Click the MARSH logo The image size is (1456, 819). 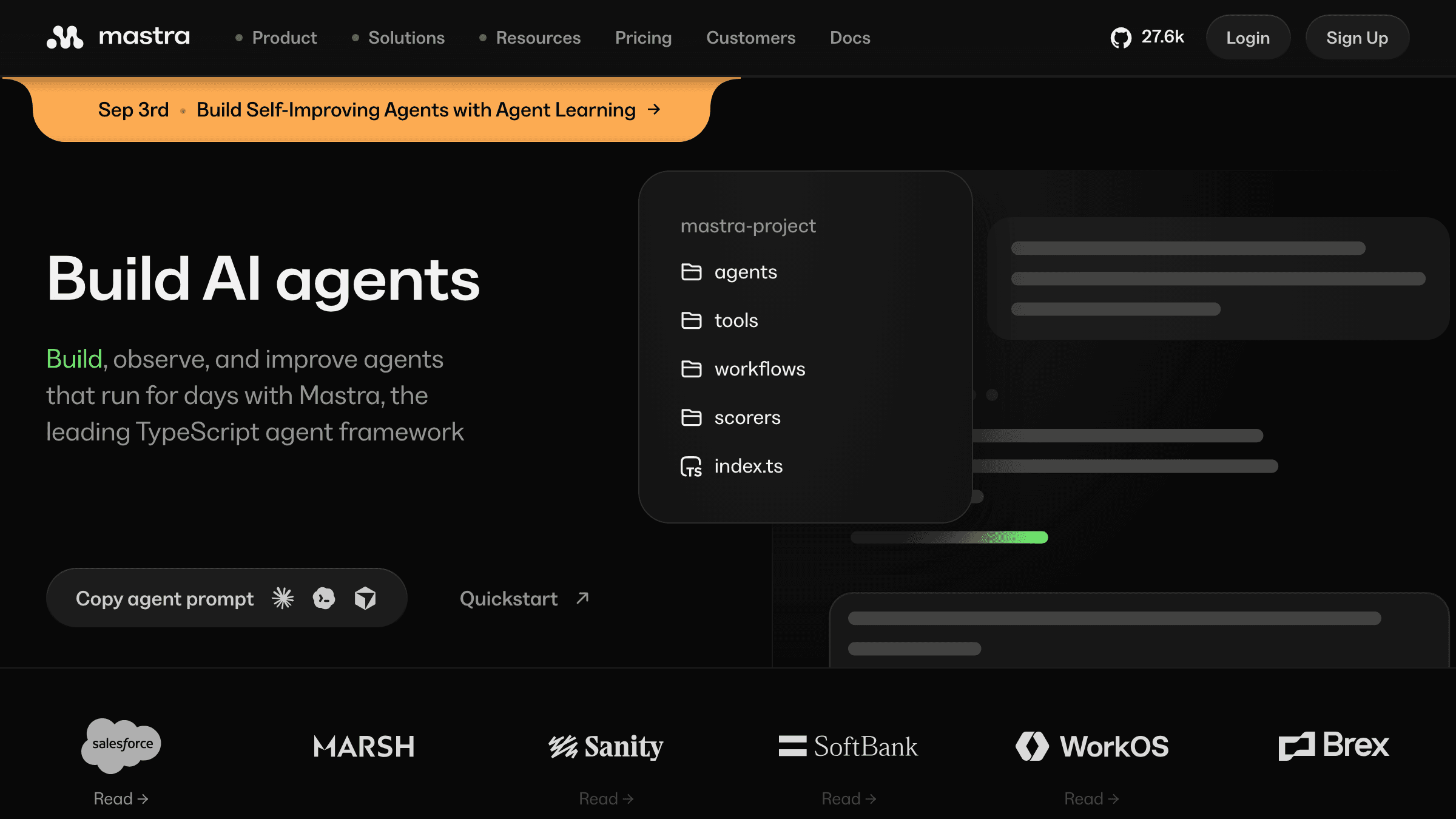tap(364, 746)
